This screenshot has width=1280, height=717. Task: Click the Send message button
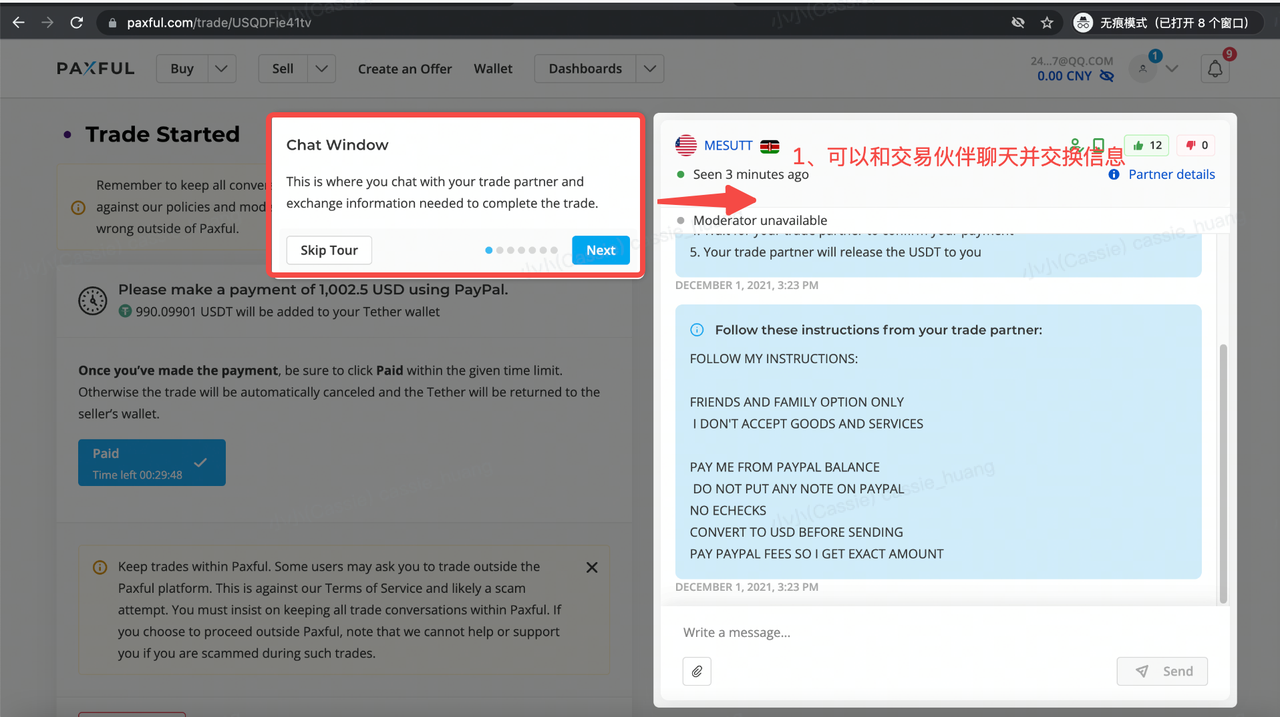click(x=1162, y=671)
